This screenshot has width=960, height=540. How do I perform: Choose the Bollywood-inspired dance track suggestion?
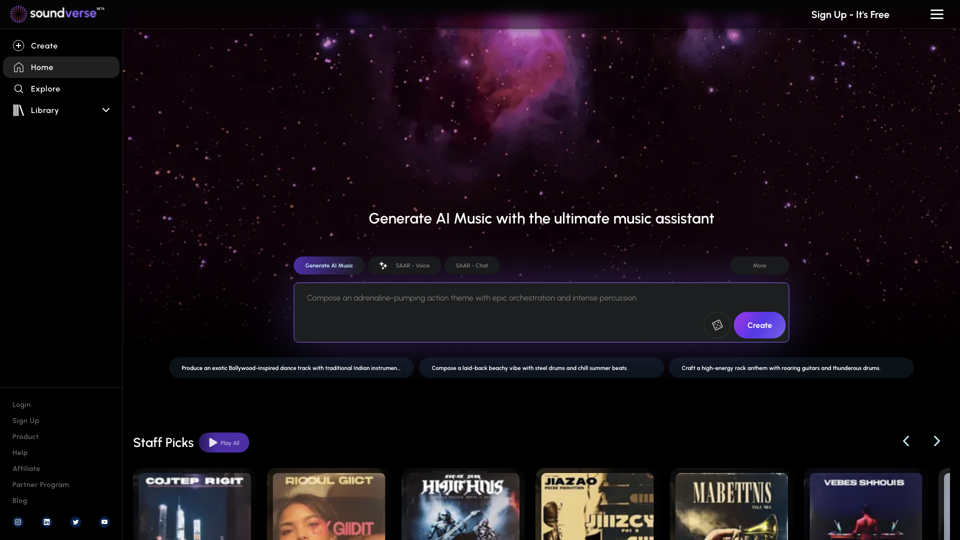[291, 368]
